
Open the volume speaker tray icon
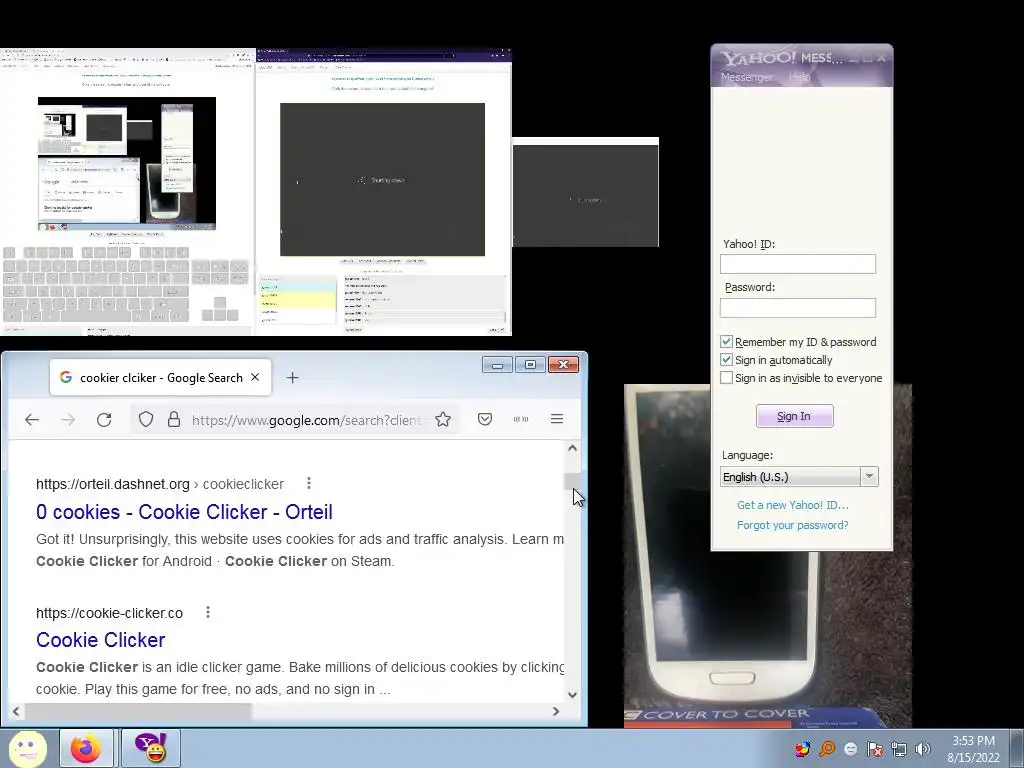tap(922, 749)
